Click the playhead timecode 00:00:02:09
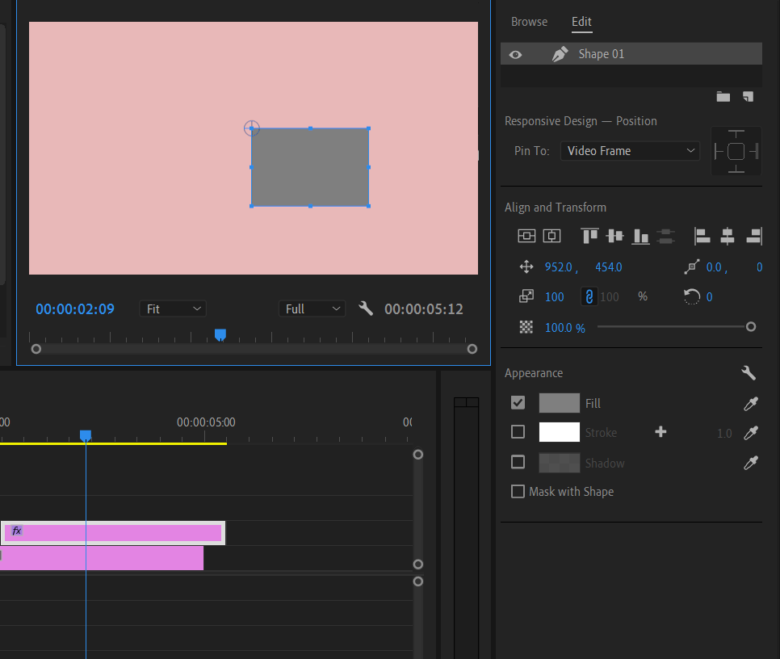The image size is (780, 659). [x=75, y=309]
